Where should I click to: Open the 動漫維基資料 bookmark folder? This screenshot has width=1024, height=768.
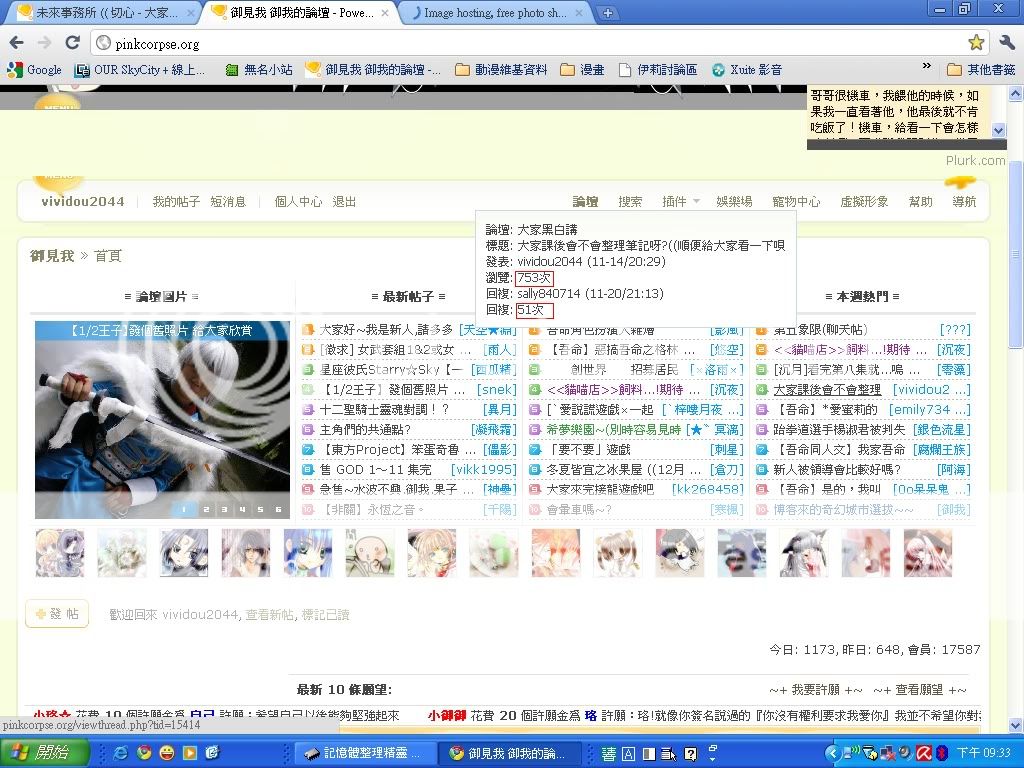[x=501, y=69]
